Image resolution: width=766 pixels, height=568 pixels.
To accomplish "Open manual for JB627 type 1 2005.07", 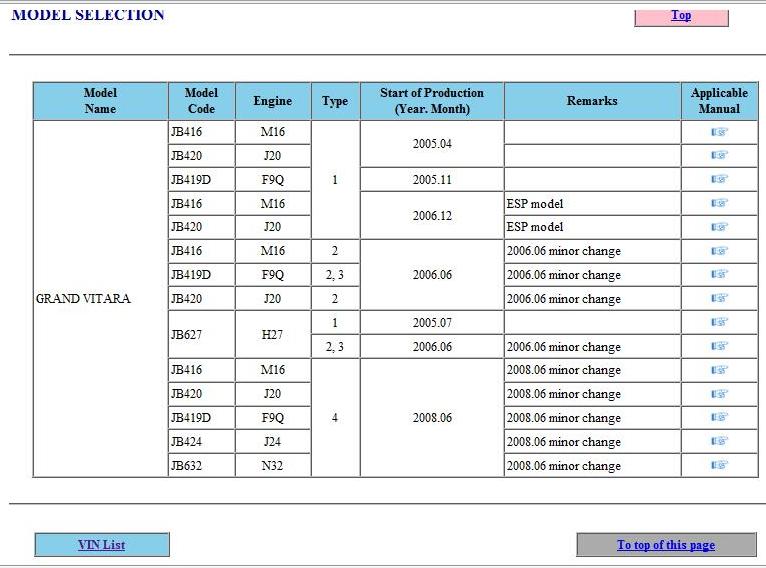I will (x=719, y=322).
